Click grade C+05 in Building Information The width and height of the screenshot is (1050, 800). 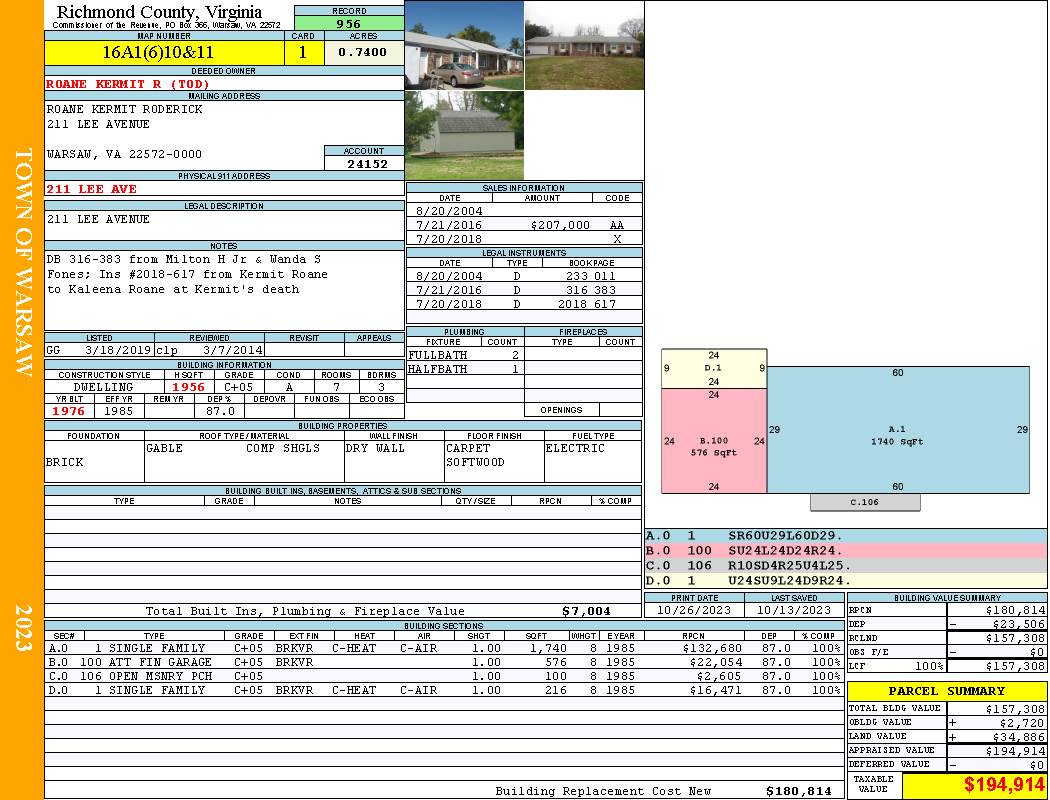238,387
